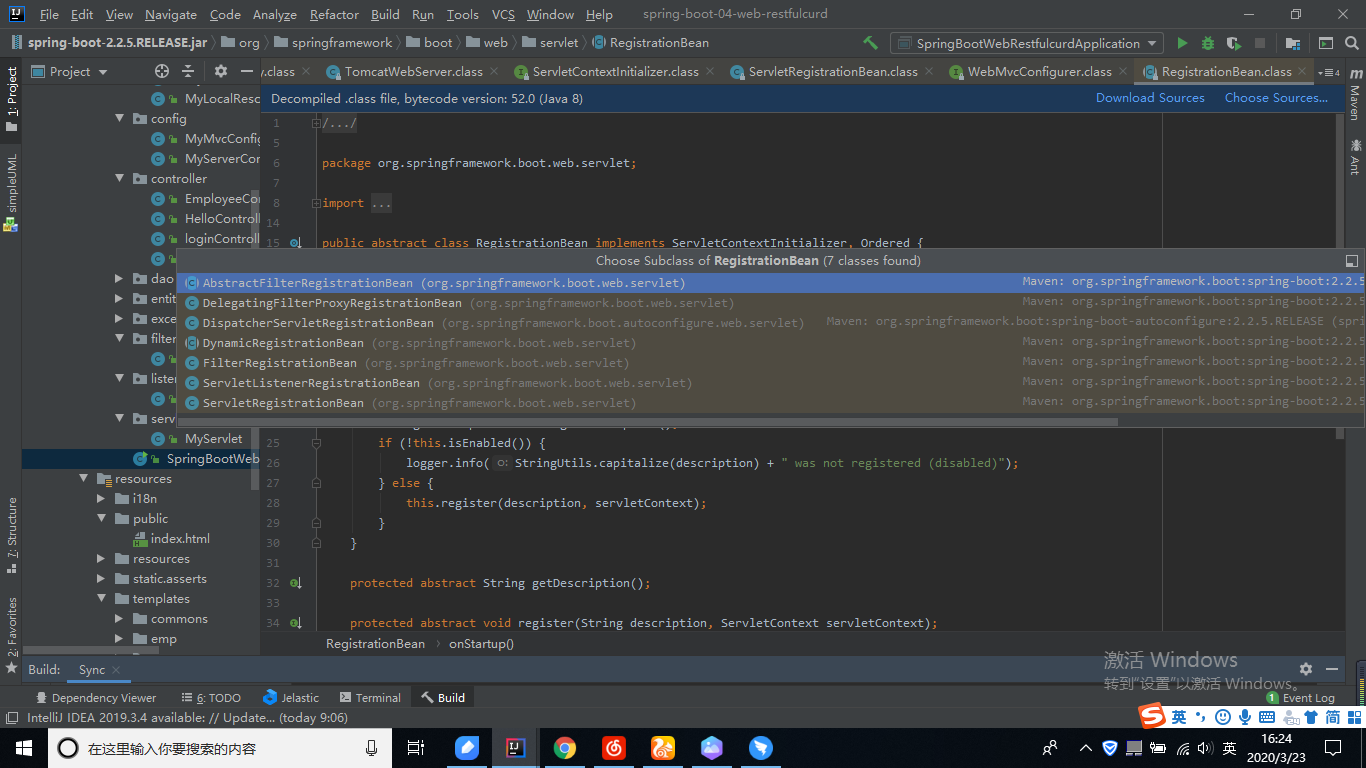The image size is (1366, 768).
Task: Click the Search Everywhere magnifier icon
Action: [1351, 43]
